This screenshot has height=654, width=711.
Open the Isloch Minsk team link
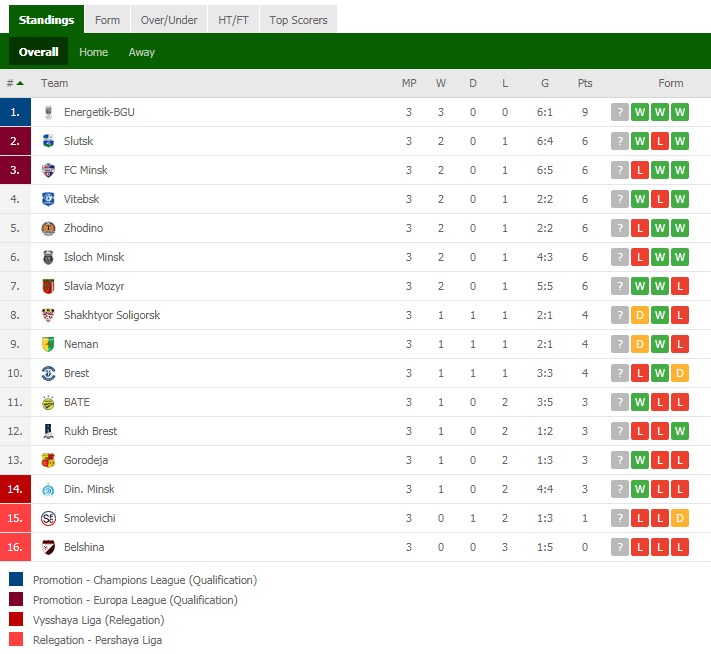(94, 257)
